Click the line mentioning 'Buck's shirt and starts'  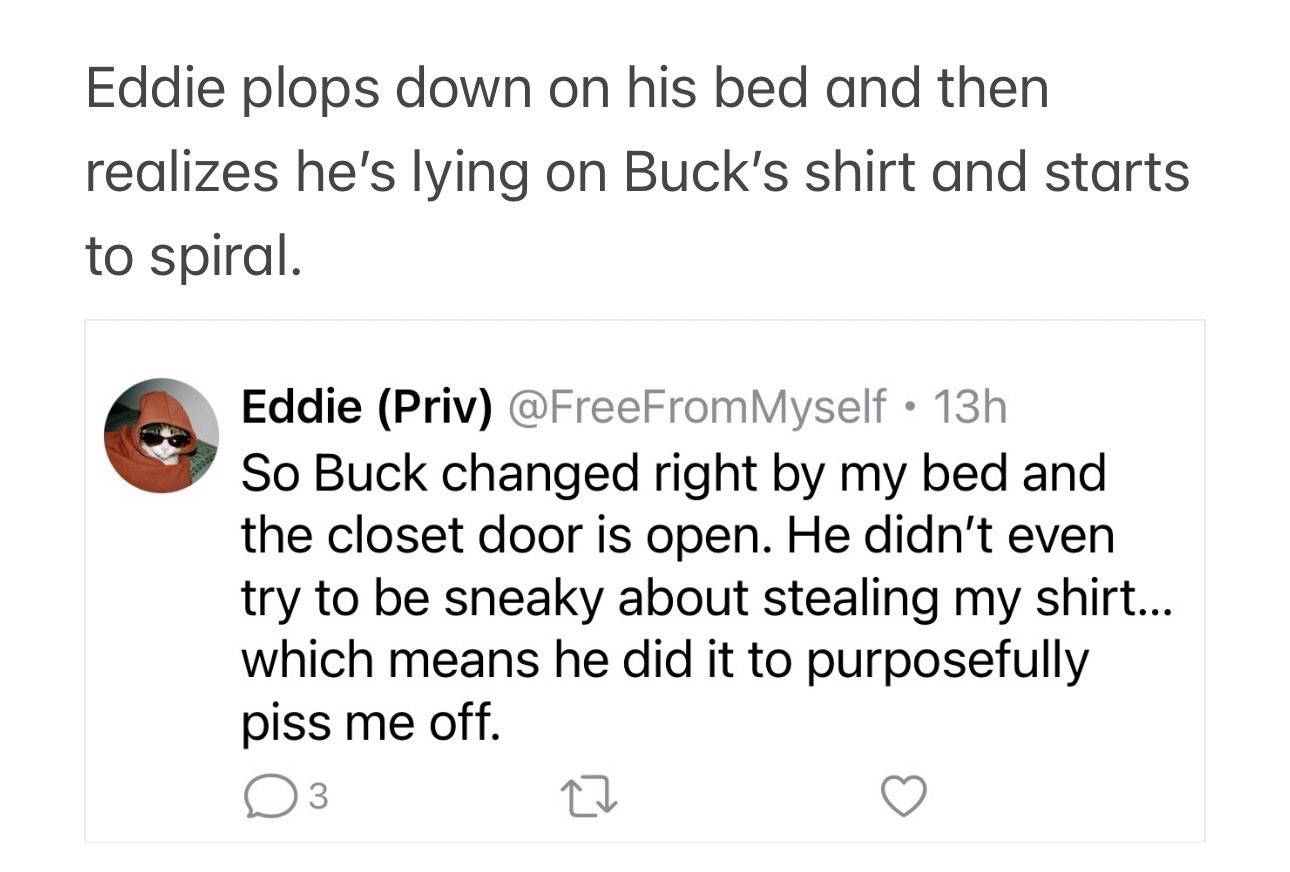[637, 172]
